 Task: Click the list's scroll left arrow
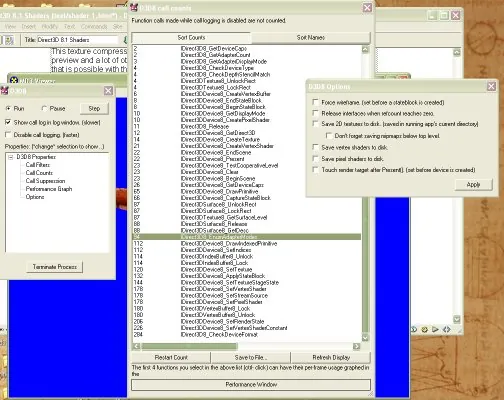click(136, 346)
